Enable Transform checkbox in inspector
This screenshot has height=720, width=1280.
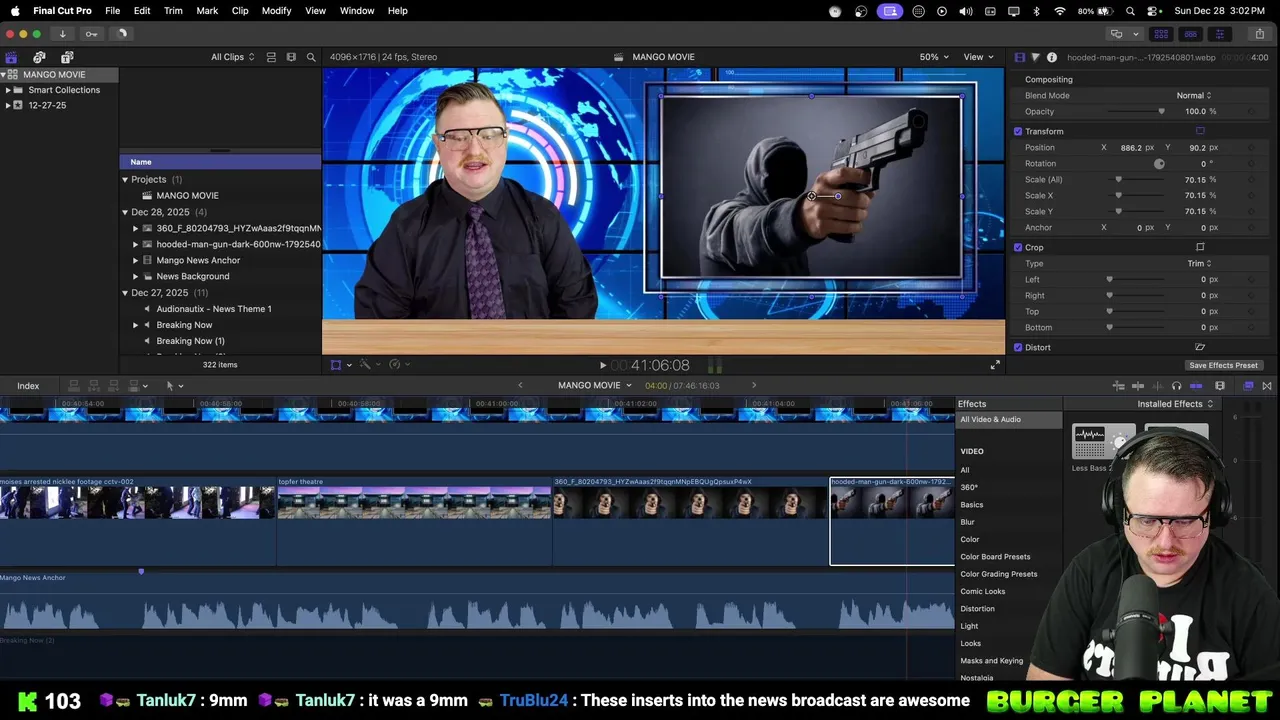[x=1018, y=131]
